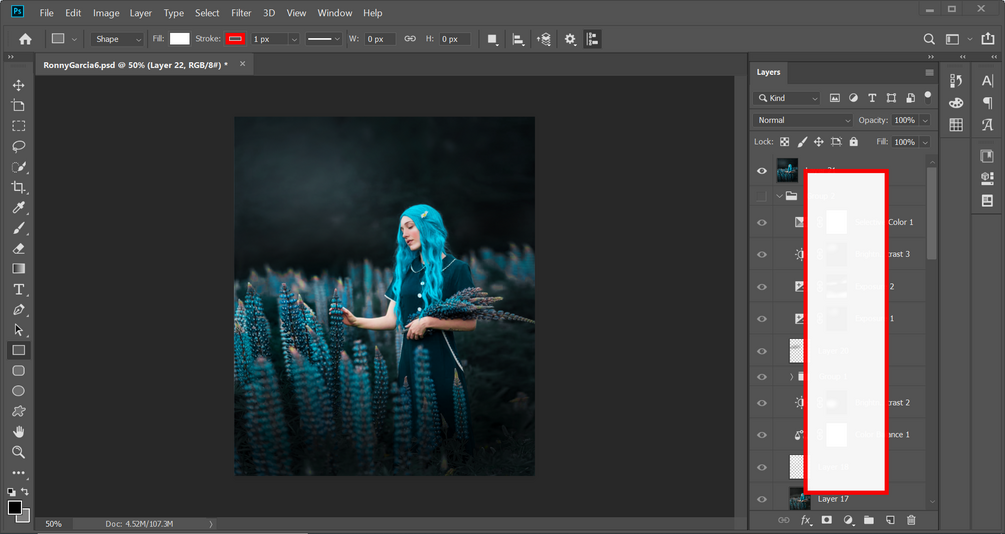Toggle visibility of the top layer

[762, 171]
